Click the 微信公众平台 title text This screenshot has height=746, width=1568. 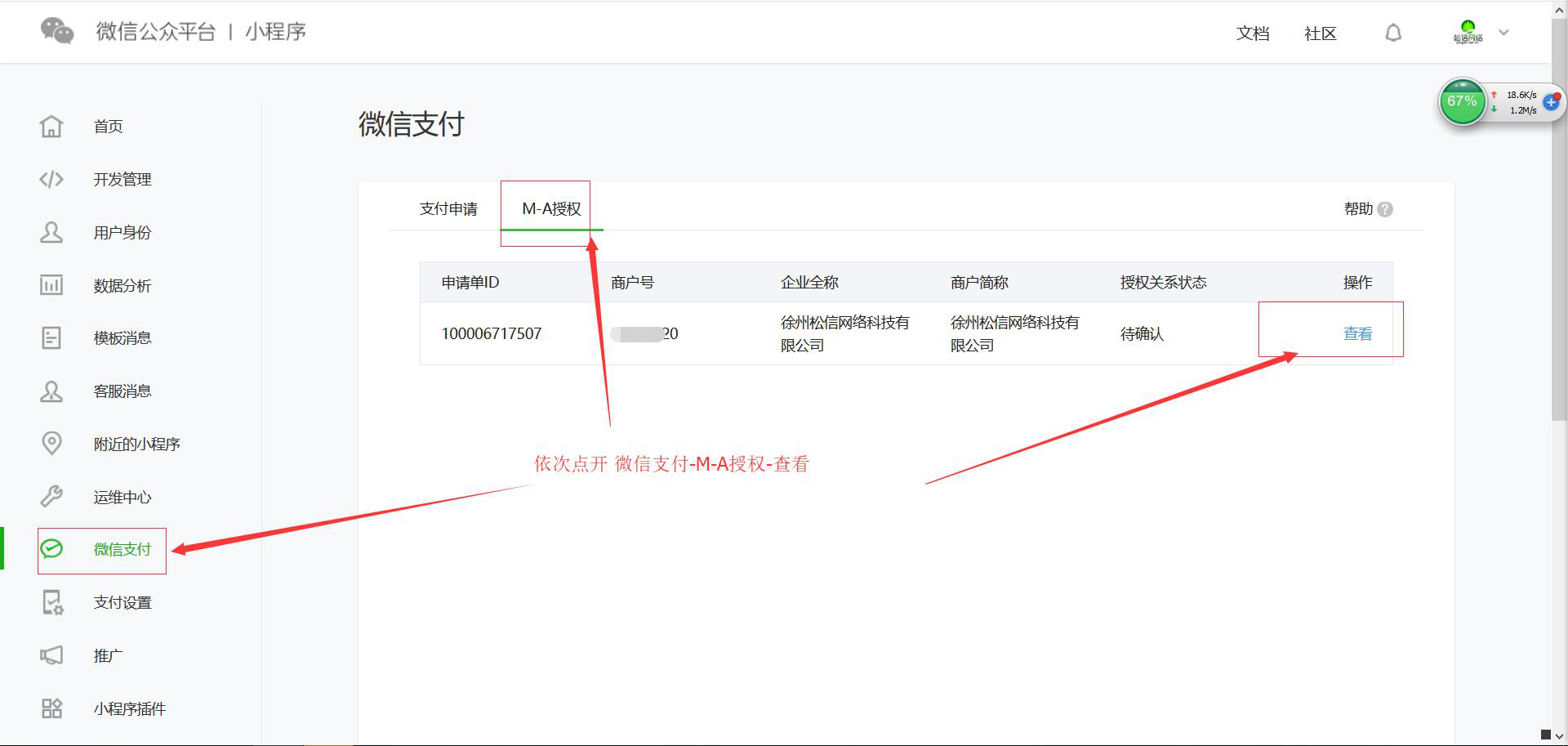156,31
